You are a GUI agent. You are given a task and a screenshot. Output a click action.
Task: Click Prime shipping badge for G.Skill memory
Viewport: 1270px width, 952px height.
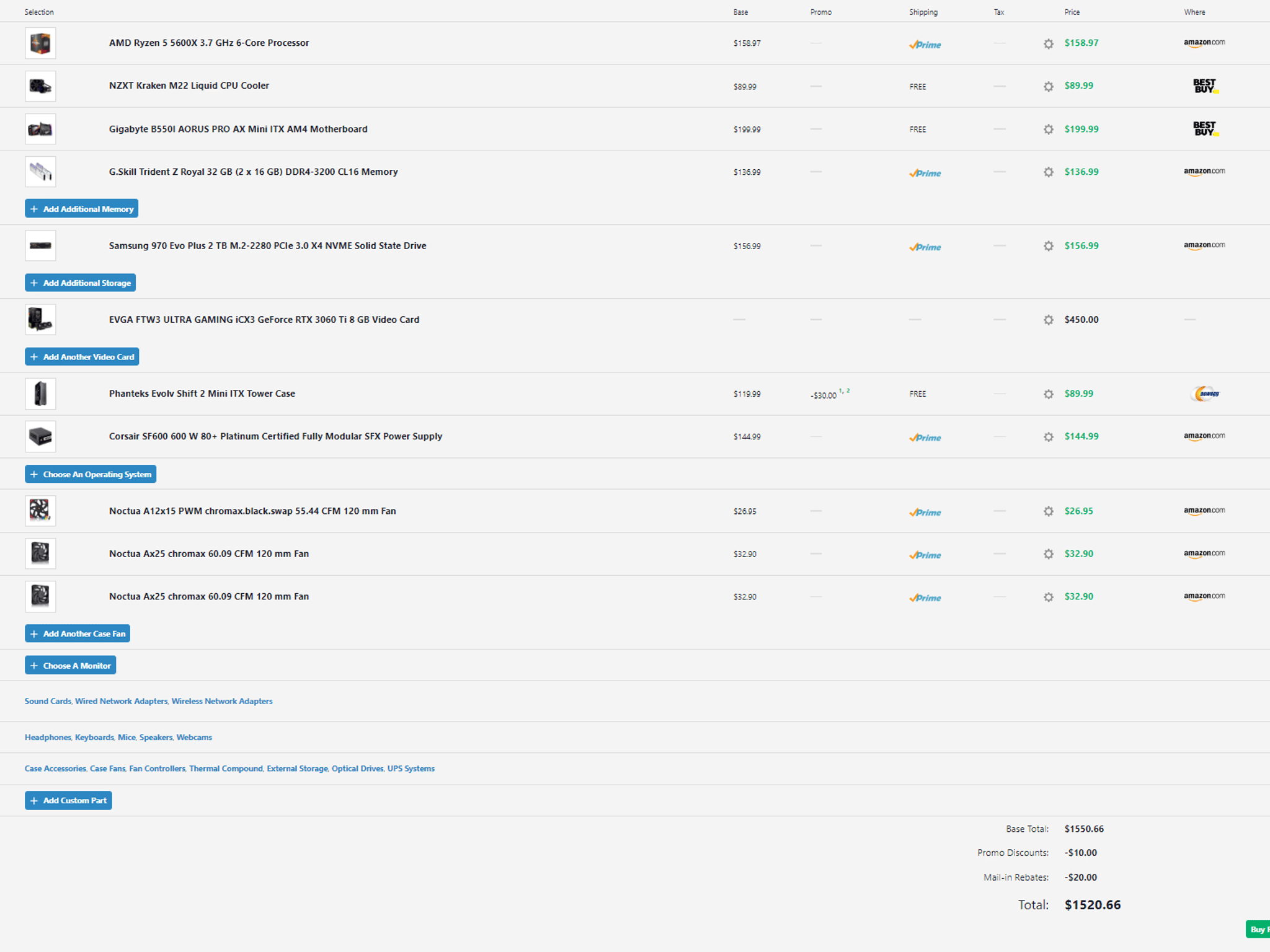pyautogui.click(x=925, y=173)
